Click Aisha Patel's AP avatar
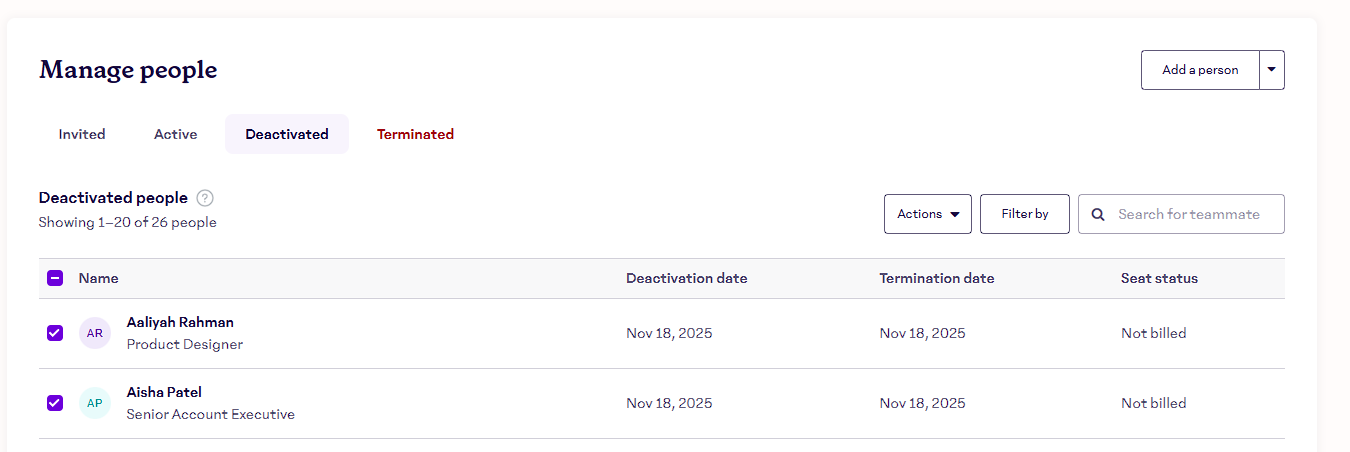The width and height of the screenshot is (1350, 452). [x=95, y=403]
